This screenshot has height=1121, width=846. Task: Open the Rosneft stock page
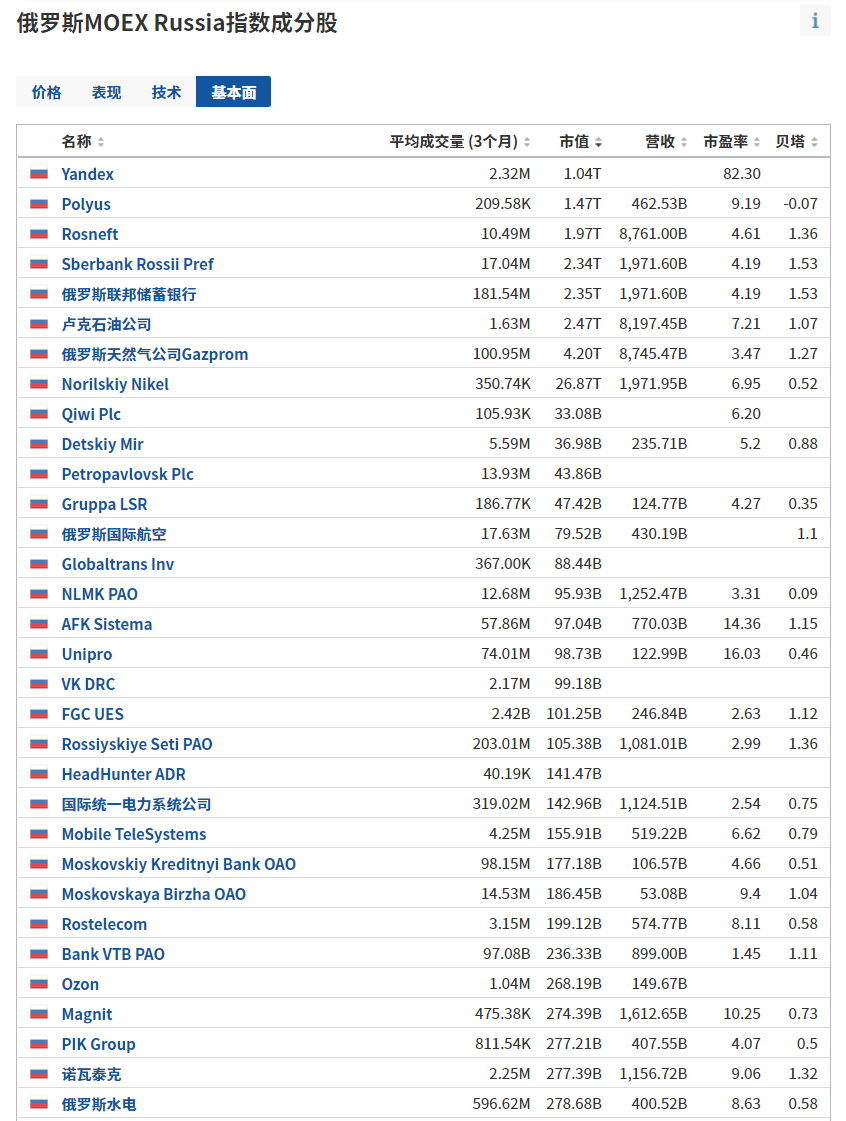click(90, 234)
